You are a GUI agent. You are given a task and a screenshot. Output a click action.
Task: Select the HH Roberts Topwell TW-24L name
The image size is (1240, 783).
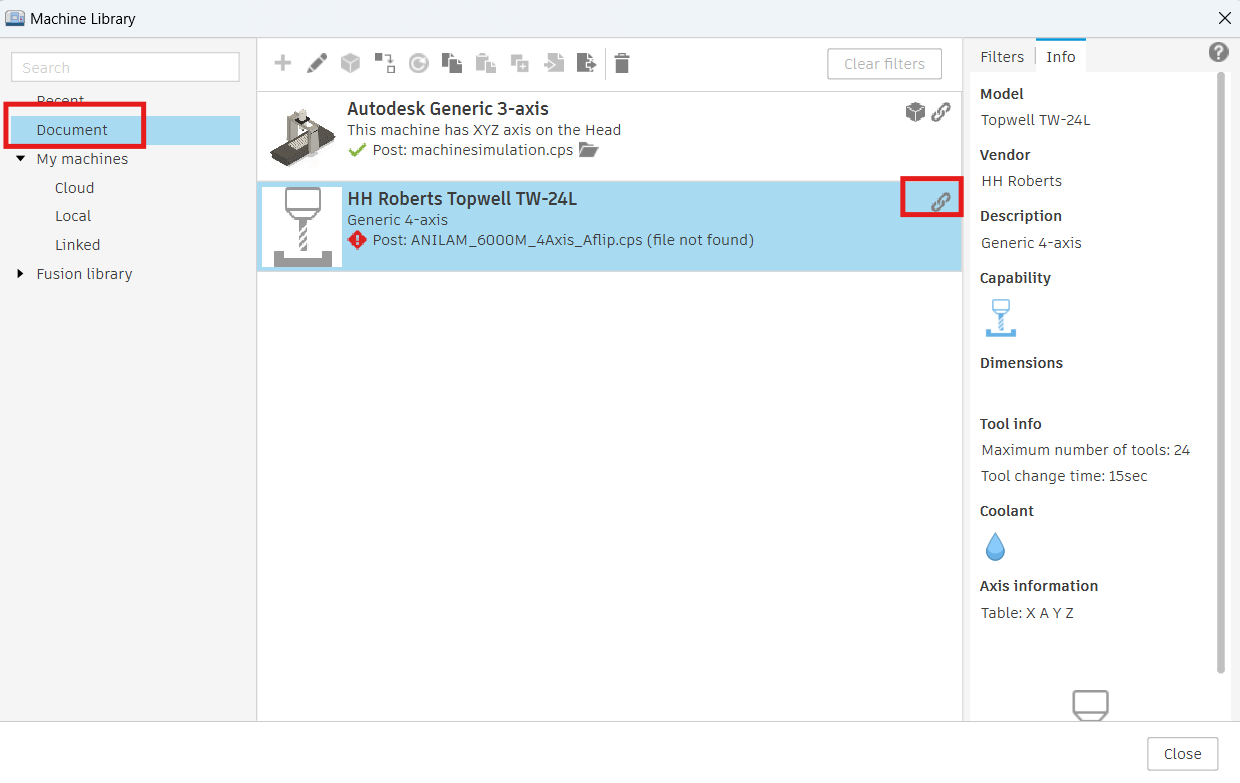coord(462,199)
